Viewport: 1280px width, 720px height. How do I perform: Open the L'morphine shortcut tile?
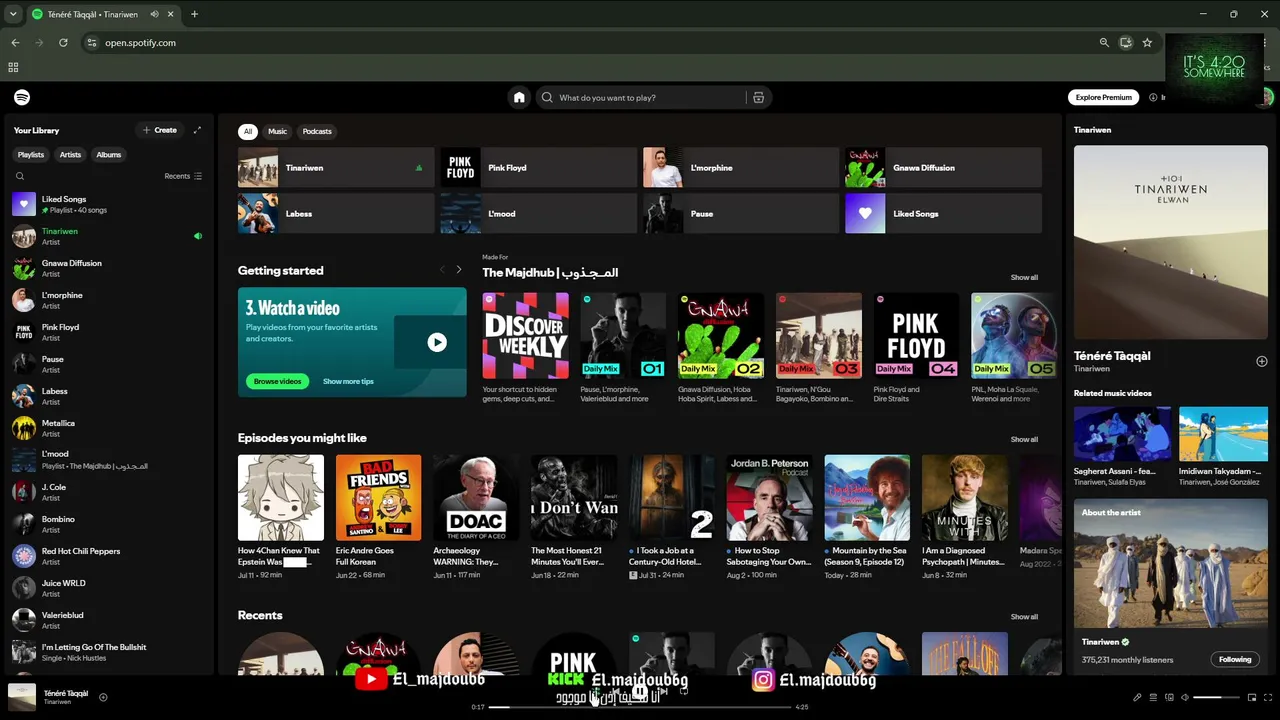click(x=741, y=168)
